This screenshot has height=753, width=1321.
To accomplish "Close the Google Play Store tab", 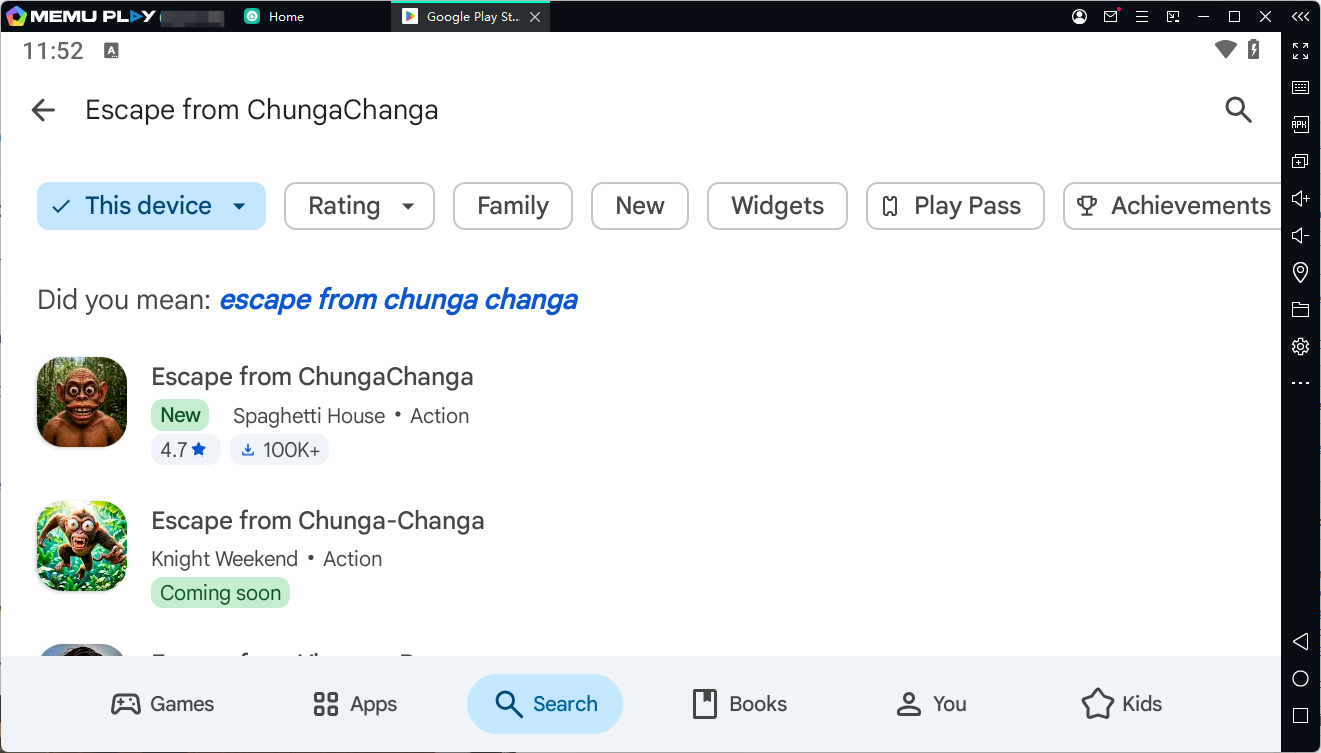I will [535, 17].
